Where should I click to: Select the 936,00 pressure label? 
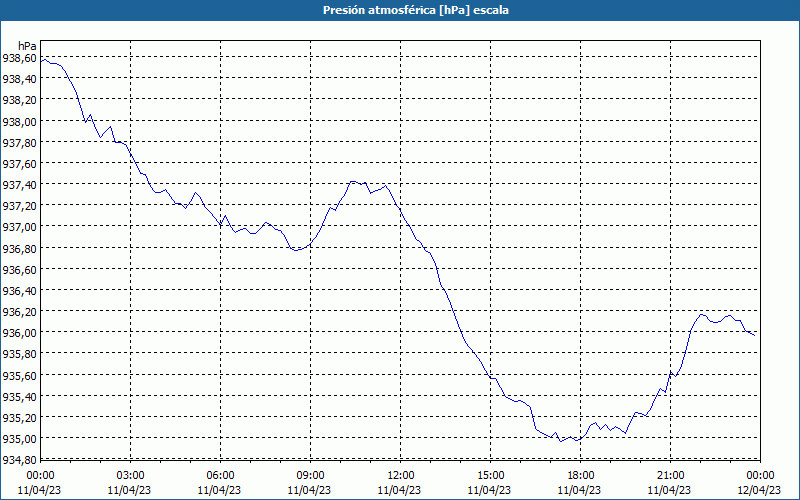point(19,333)
